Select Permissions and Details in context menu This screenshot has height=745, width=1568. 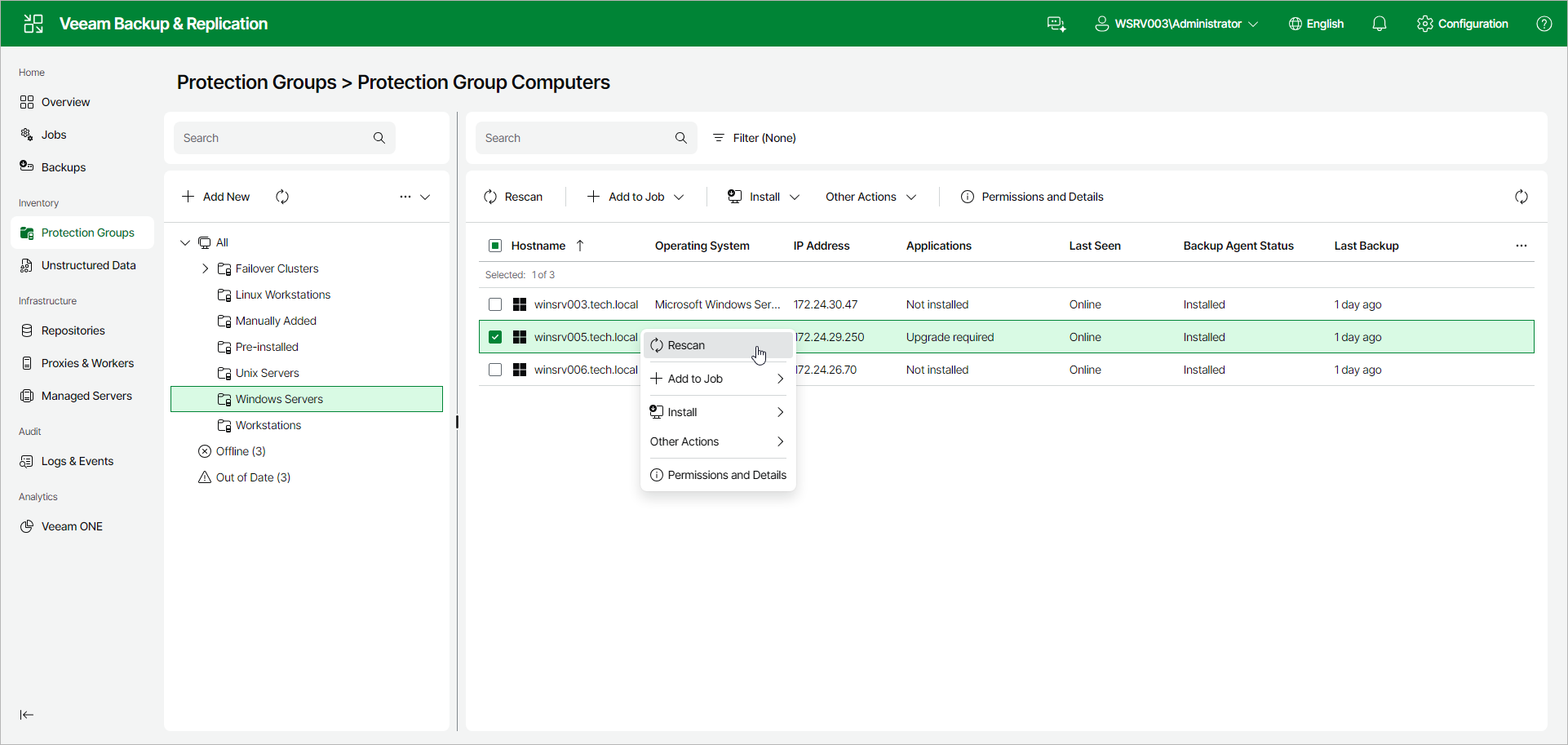click(718, 475)
